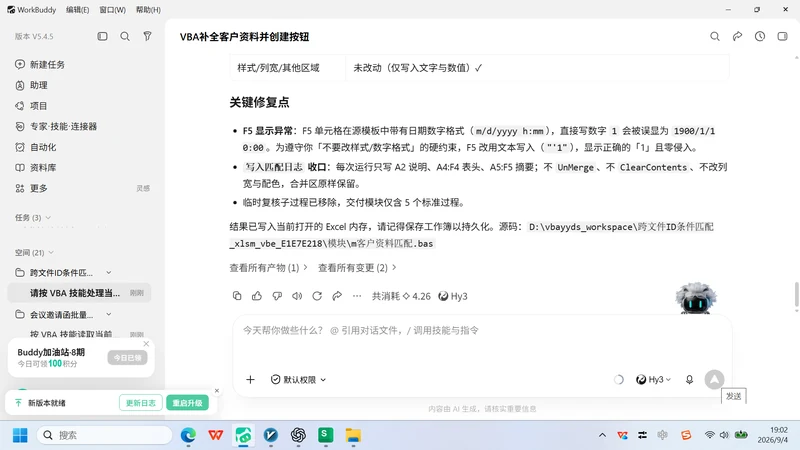This screenshot has height=450, width=800.
Task: Open the 帮助(H) menu
Action: coord(148,10)
